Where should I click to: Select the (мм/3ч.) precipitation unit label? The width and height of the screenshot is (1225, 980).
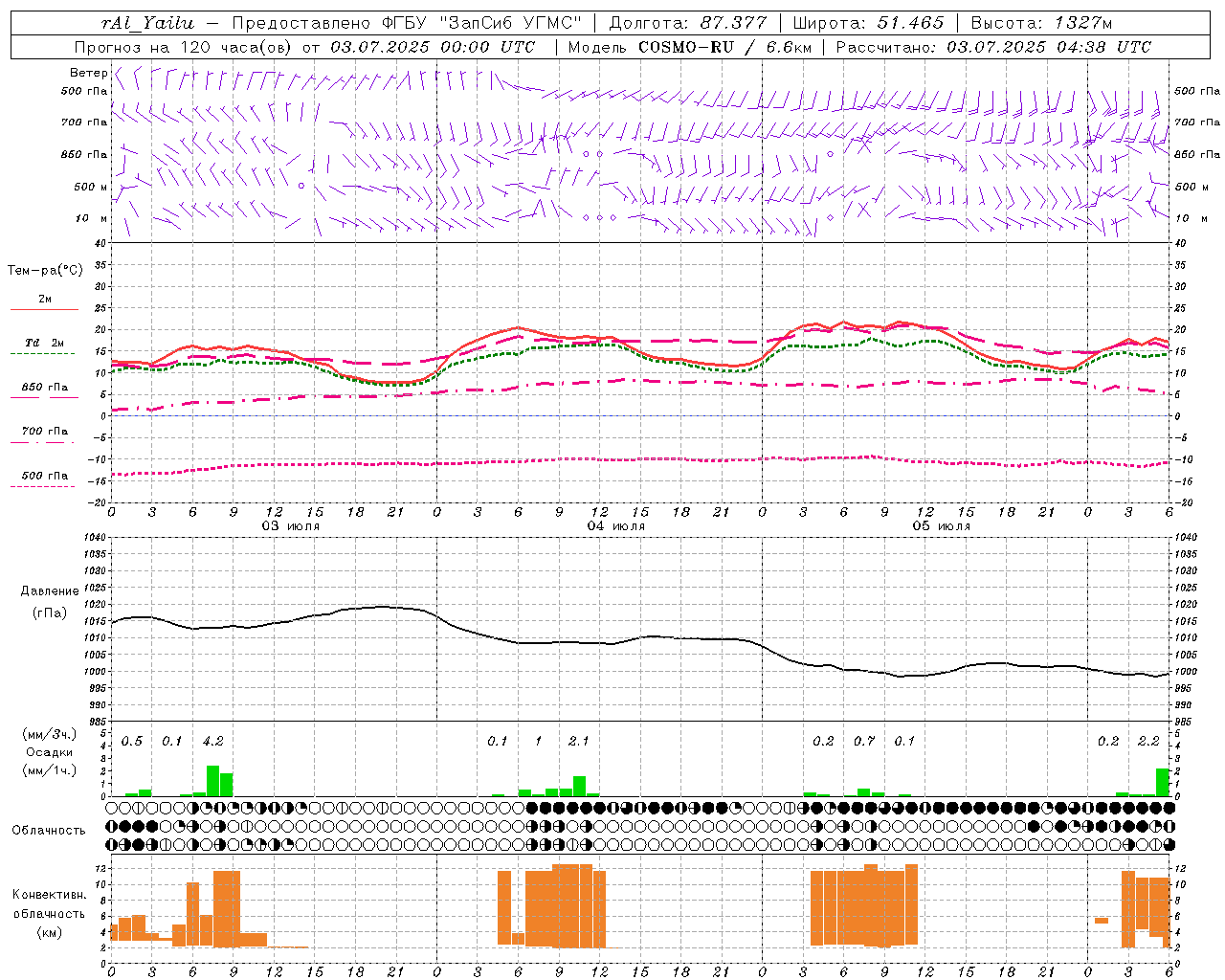pyautogui.click(x=49, y=734)
